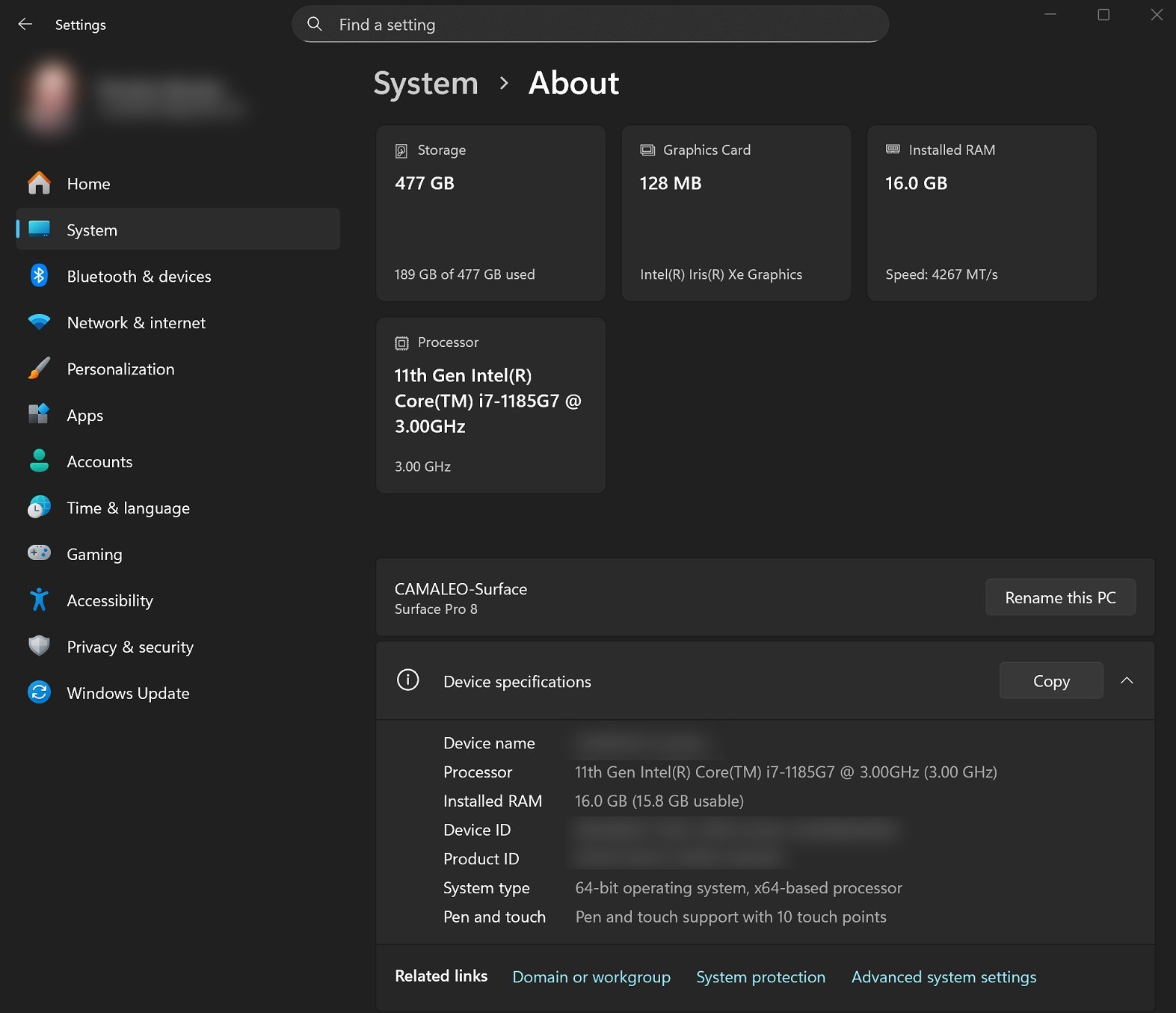
Task: Go back using the arrow icon
Action: point(25,24)
